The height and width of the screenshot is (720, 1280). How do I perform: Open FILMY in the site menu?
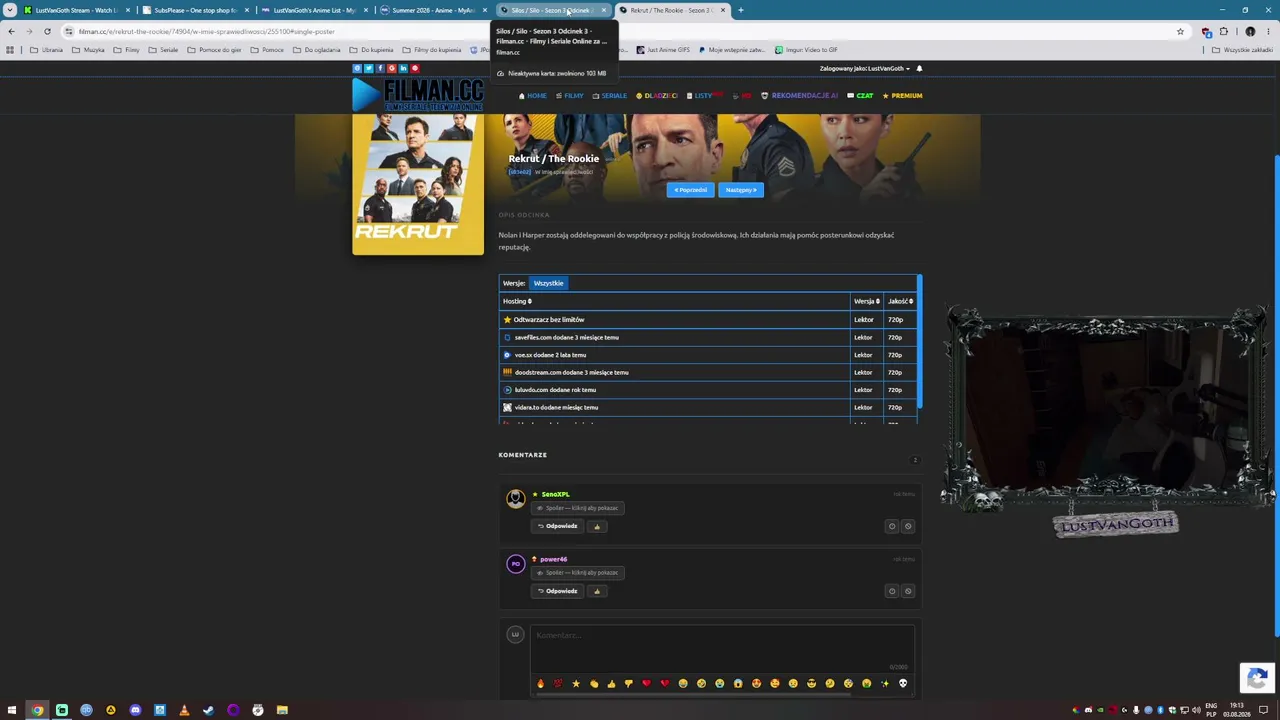(570, 96)
